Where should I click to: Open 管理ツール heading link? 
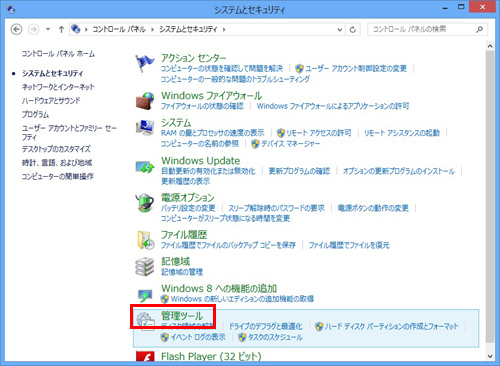[182, 315]
